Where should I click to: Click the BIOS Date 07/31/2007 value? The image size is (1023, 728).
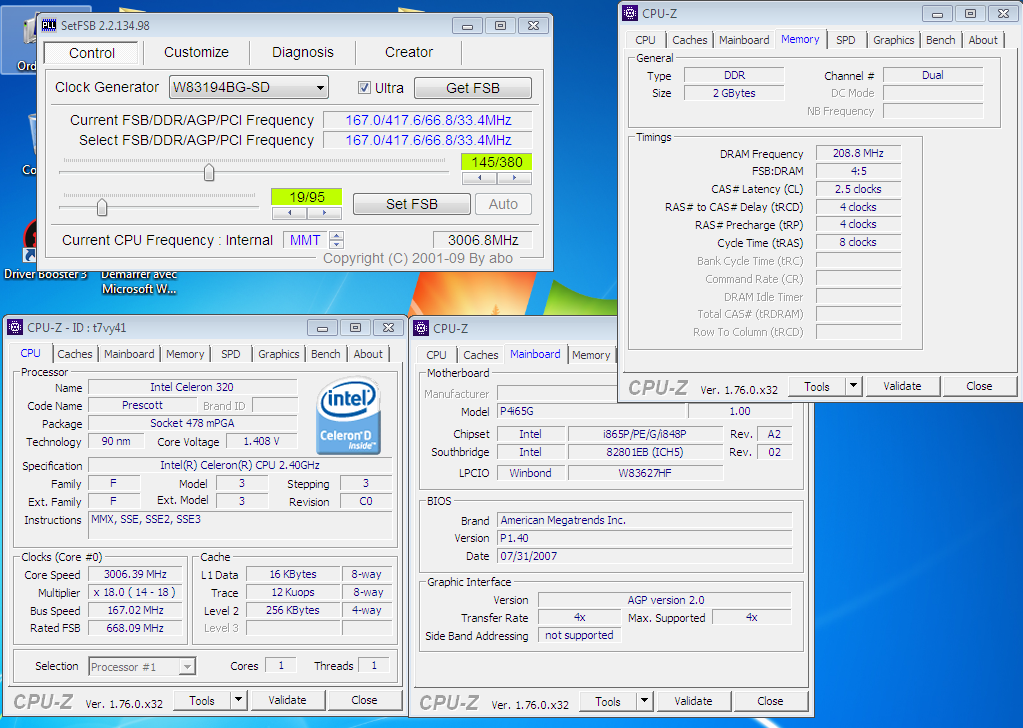645,556
